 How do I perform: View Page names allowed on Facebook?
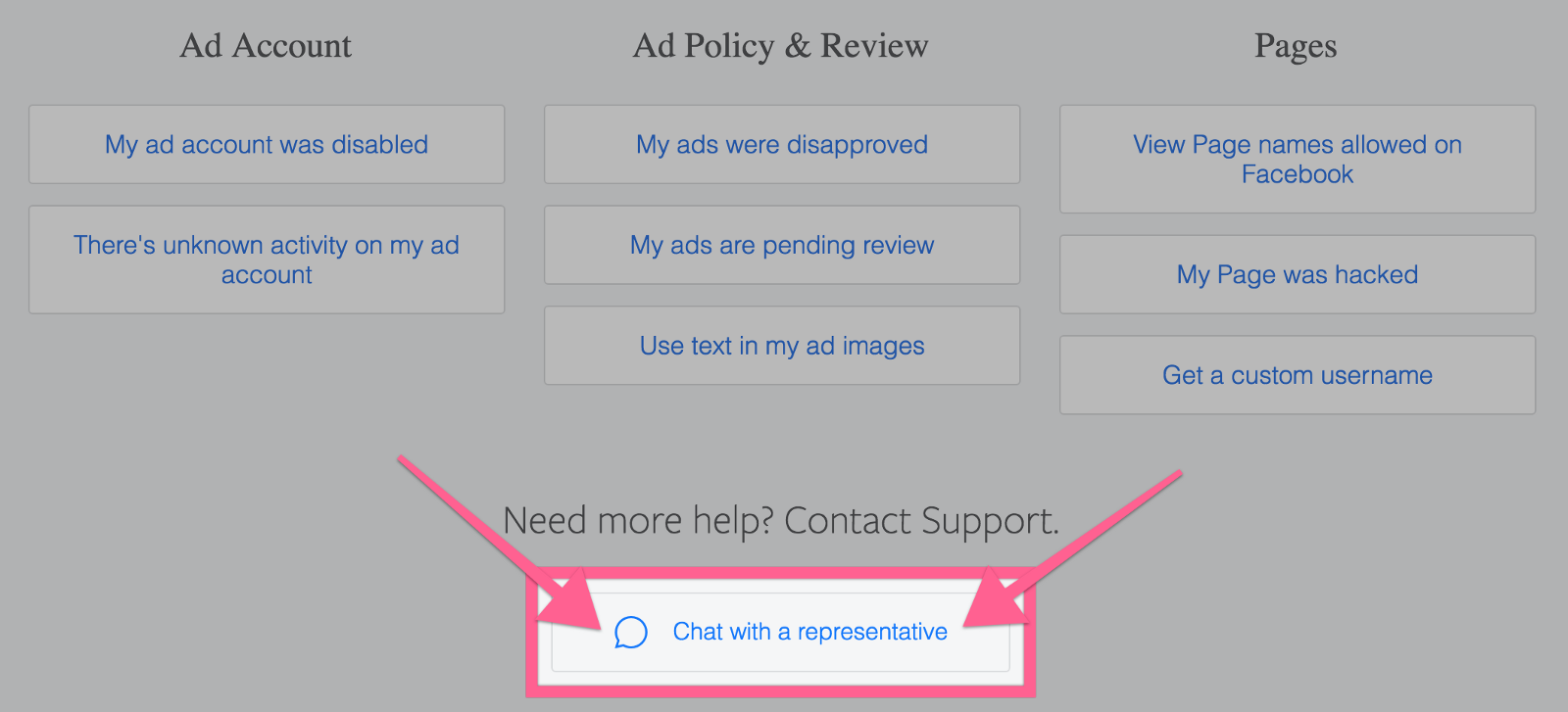point(1298,159)
